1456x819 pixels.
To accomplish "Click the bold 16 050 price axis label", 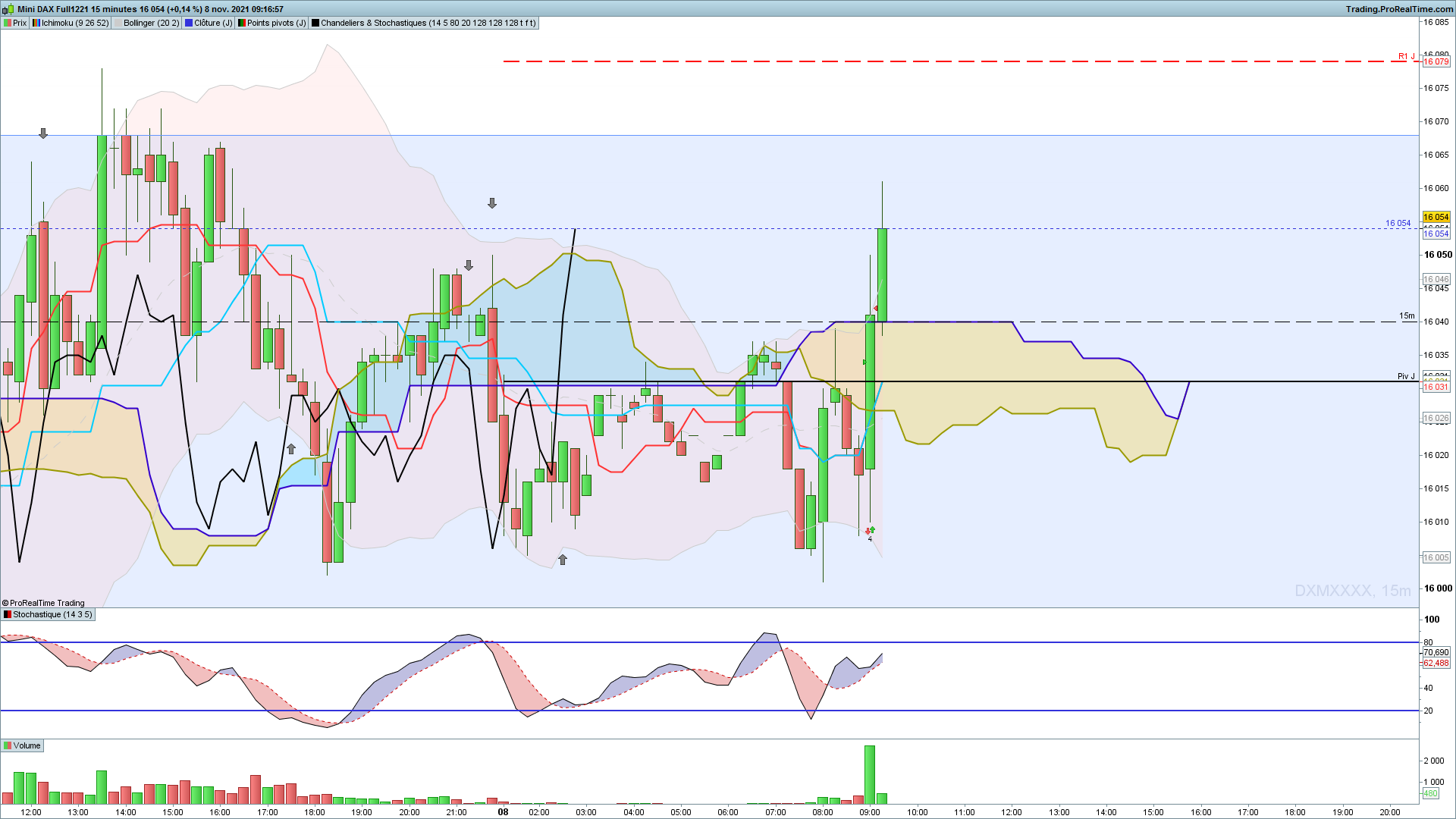I will coord(1438,255).
